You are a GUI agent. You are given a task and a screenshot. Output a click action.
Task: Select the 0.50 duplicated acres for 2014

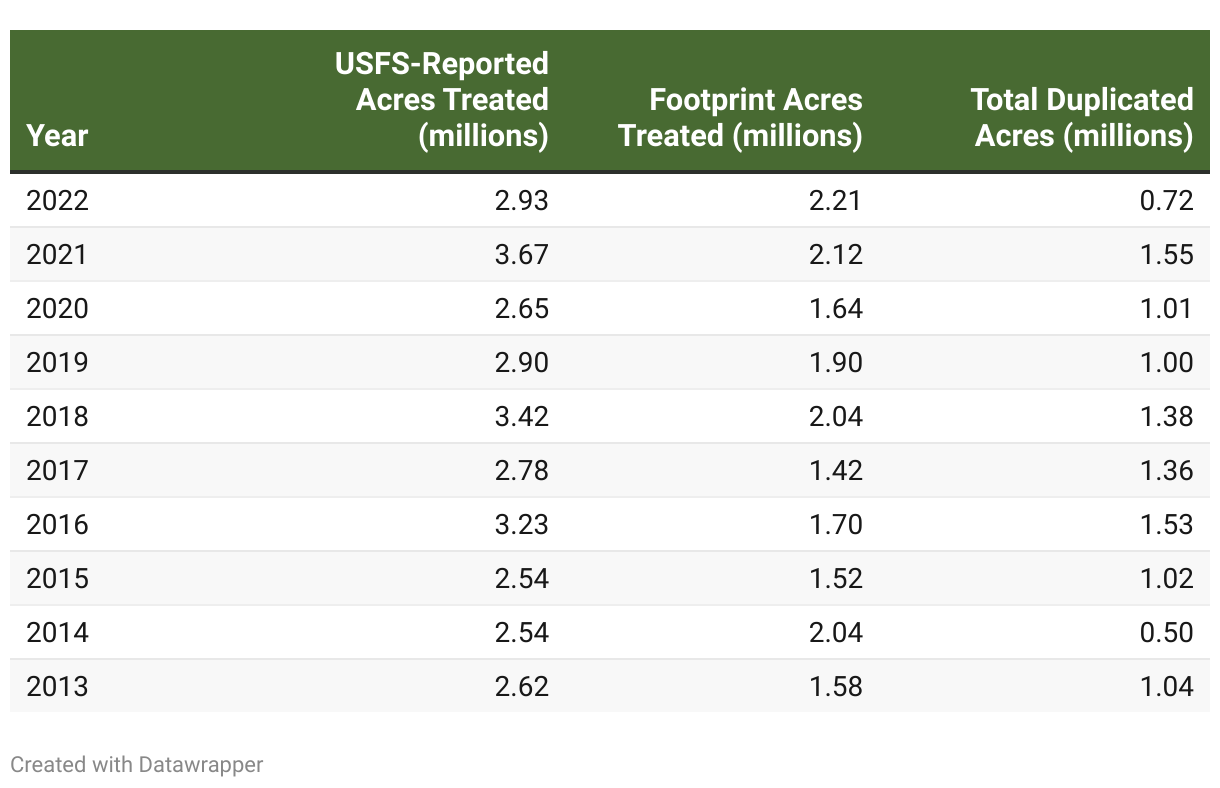pyautogui.click(x=1166, y=633)
